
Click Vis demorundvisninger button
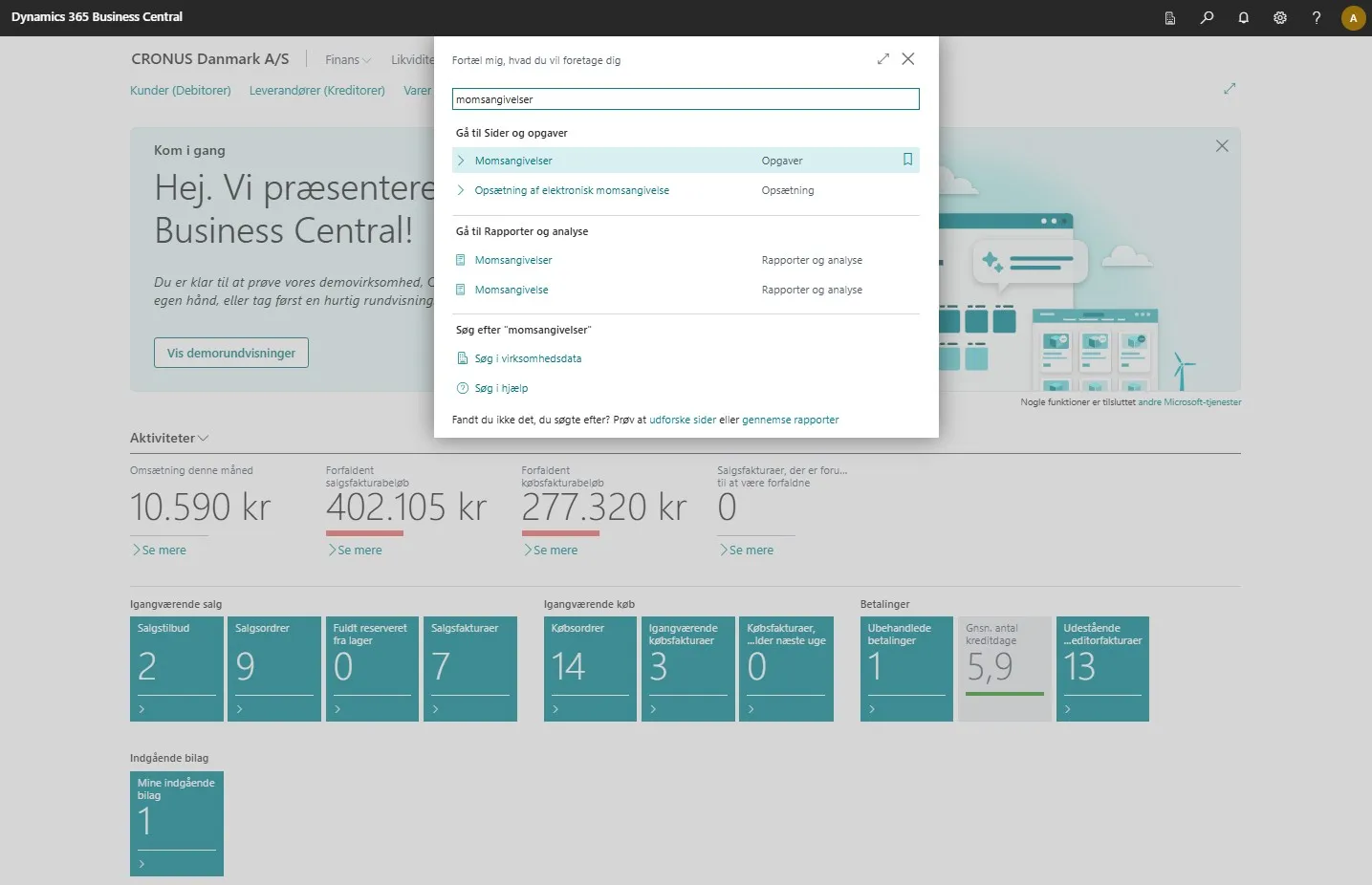231,353
